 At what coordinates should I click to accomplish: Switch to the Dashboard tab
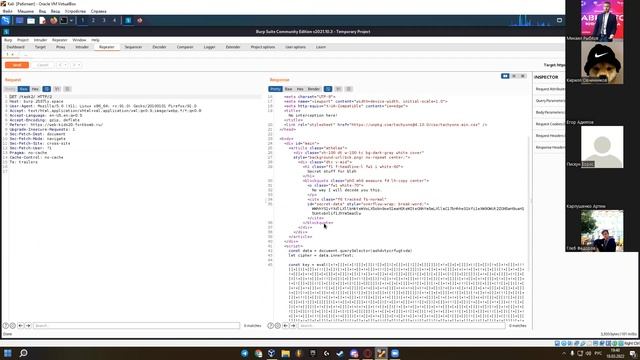pyautogui.click(x=16, y=47)
